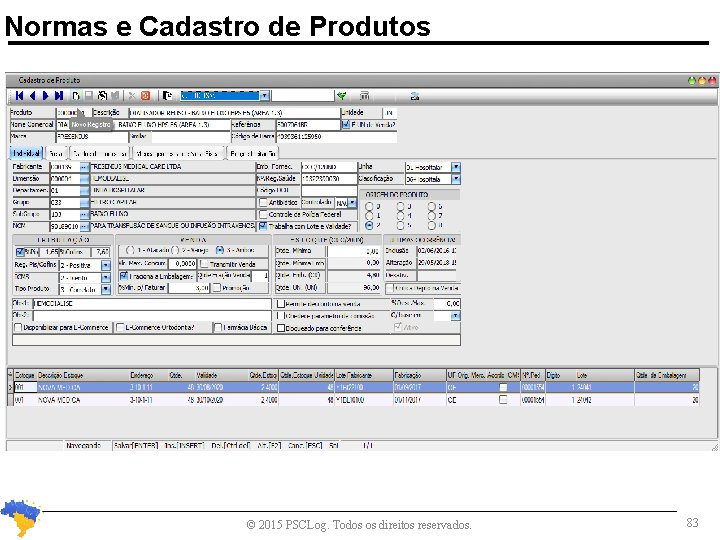The height and width of the screenshot is (540, 720).
Task: Check Disponibilizar para E-Commerce
Action: pos(18,327)
